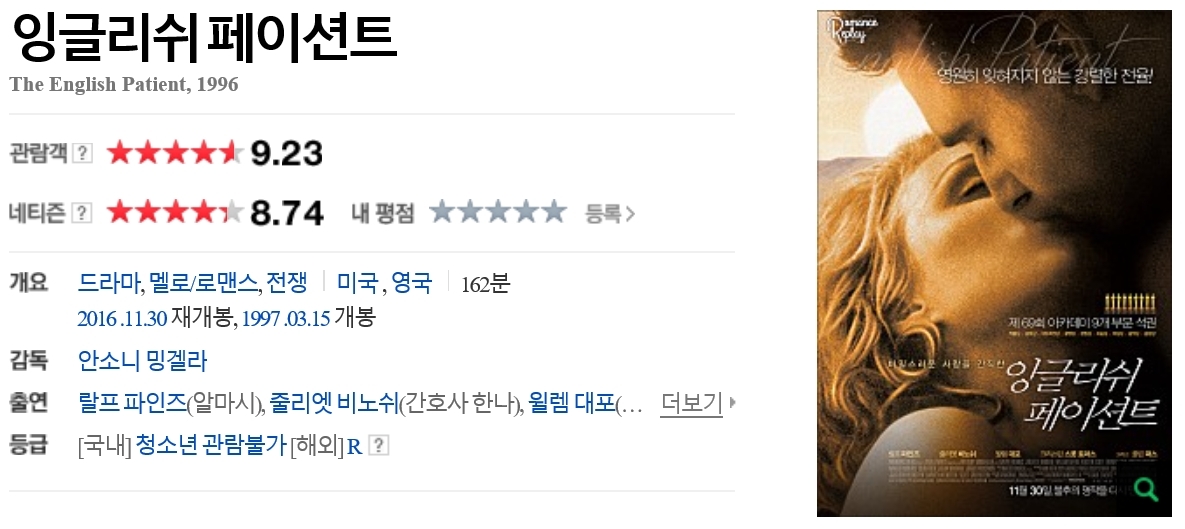This screenshot has width=1185, height=529.
Task: Open the 전쟁 genre link
Action: tap(287, 283)
